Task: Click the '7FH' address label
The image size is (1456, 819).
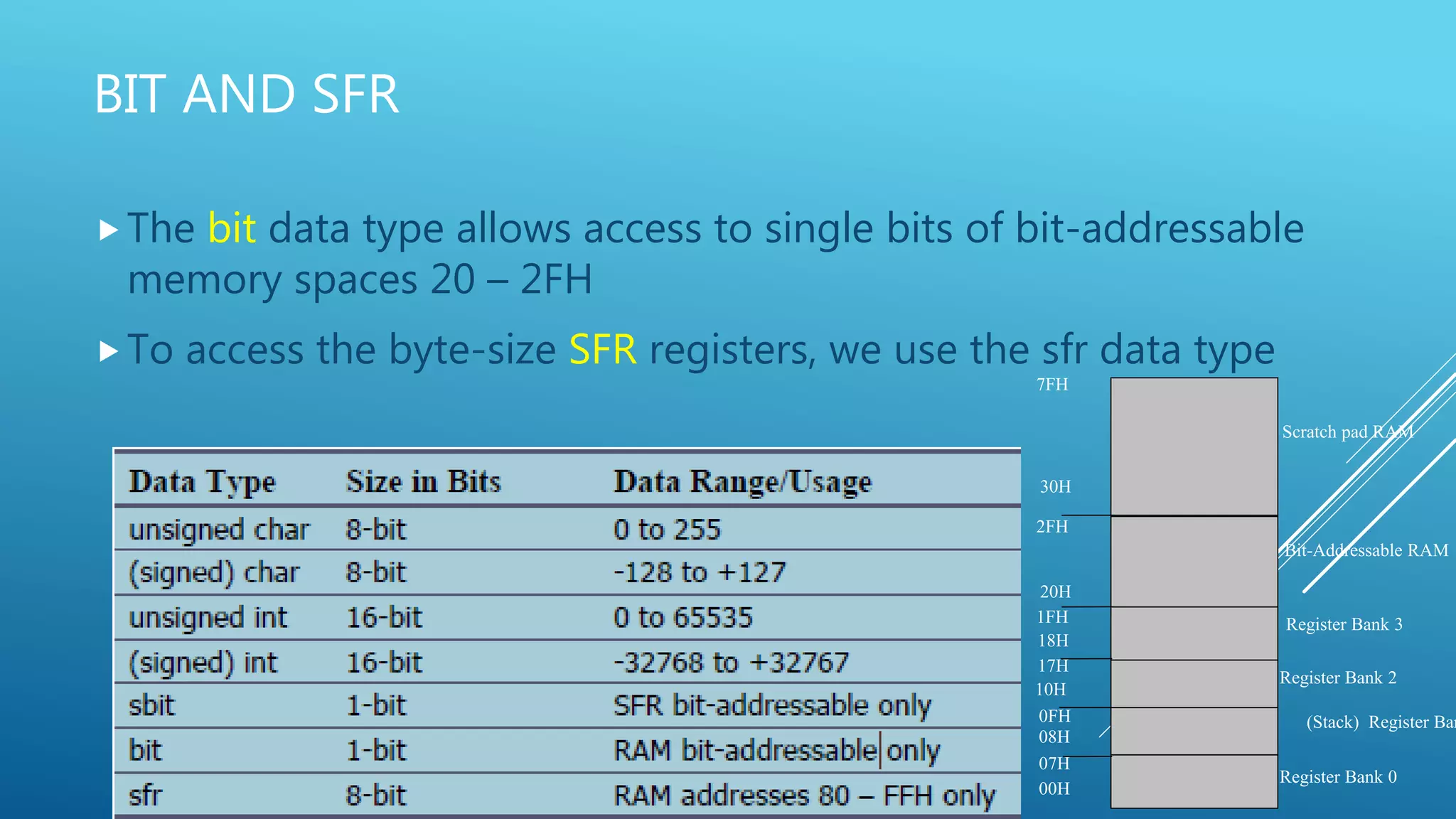Action: (x=1052, y=385)
